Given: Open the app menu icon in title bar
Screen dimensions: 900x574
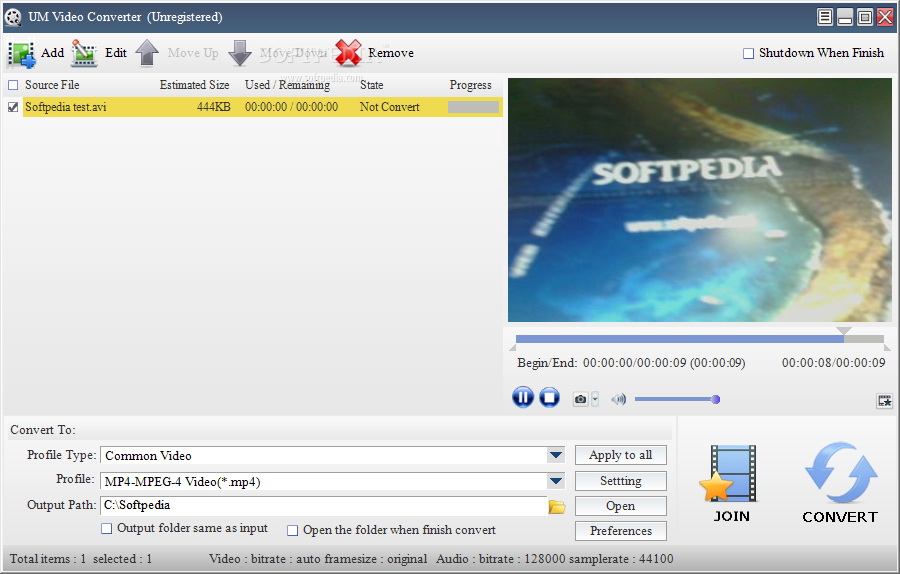Looking at the screenshot, I should pyautogui.click(x=825, y=17).
